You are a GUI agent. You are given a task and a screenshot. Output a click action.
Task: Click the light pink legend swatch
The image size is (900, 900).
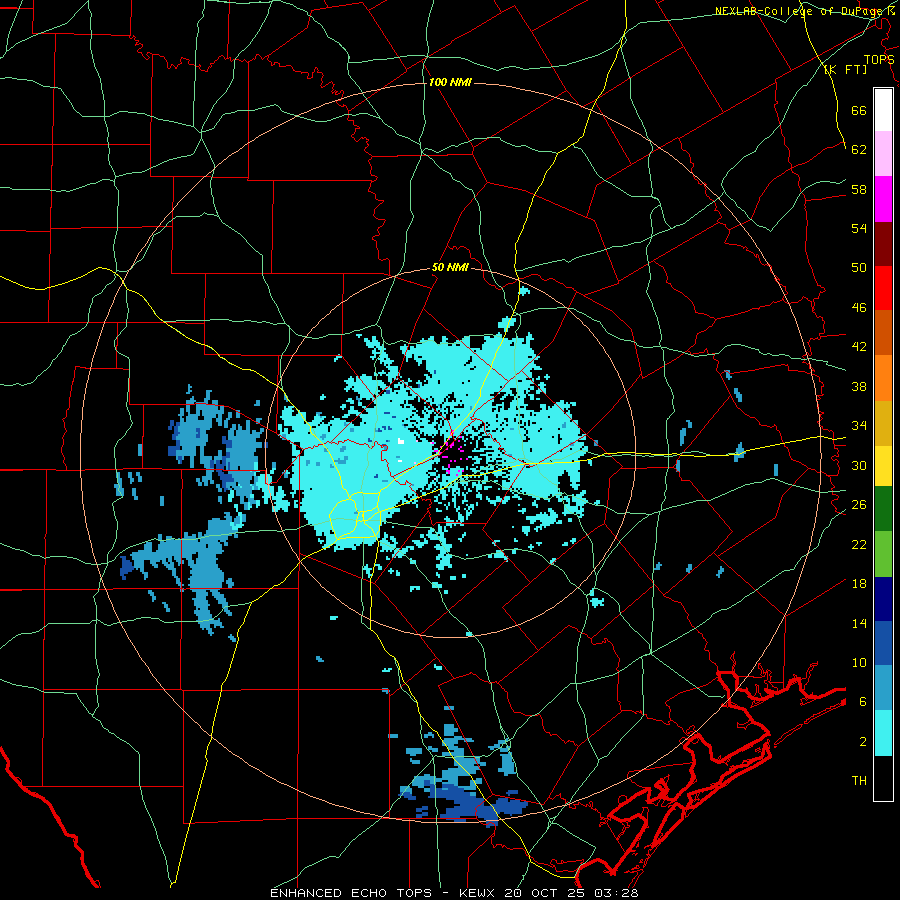point(883,154)
